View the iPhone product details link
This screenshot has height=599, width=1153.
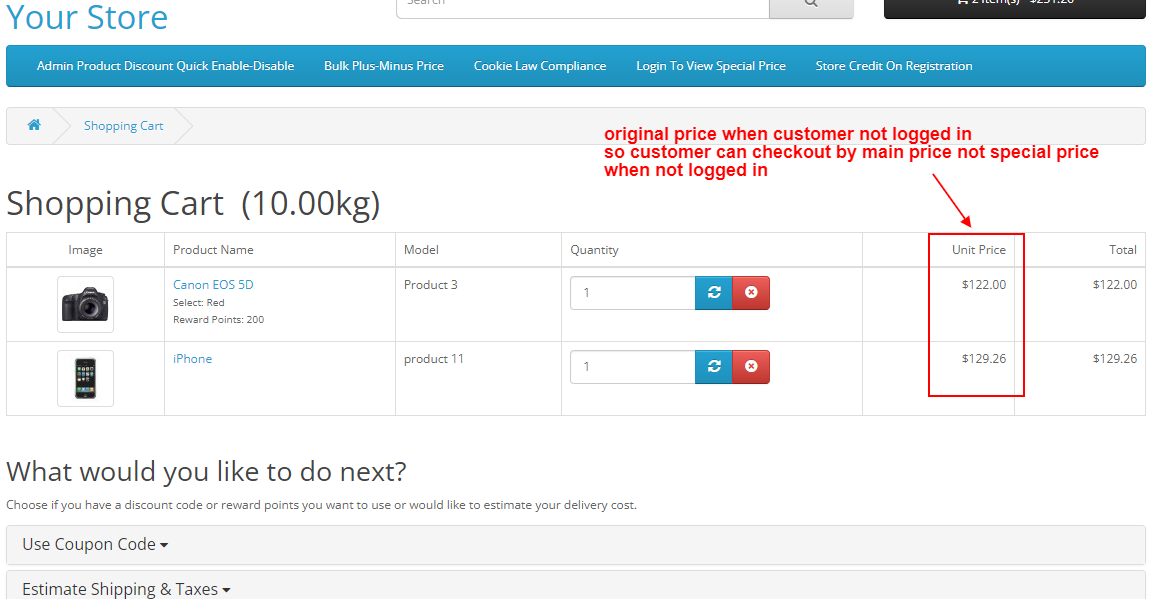click(x=192, y=358)
